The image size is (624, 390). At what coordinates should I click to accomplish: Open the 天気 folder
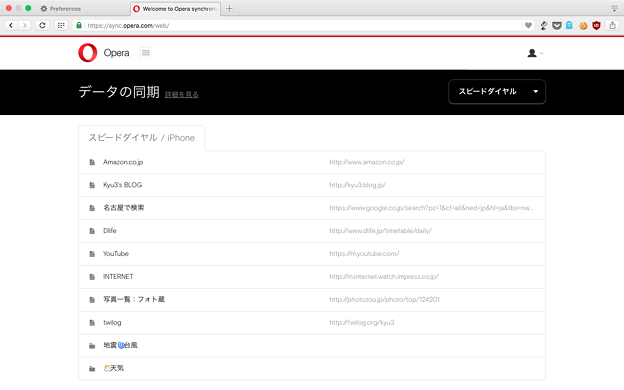pos(113,368)
